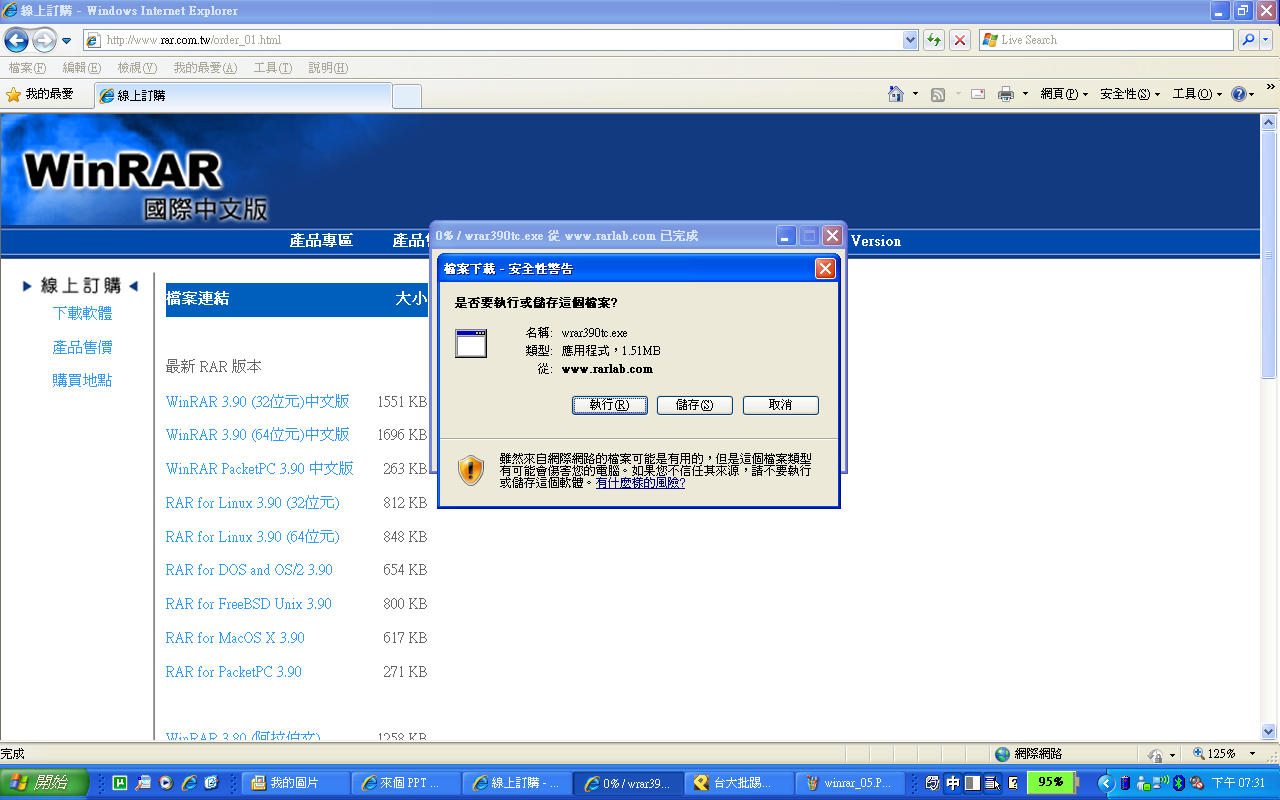Show hidden tray icons with the arrow

(1105, 783)
